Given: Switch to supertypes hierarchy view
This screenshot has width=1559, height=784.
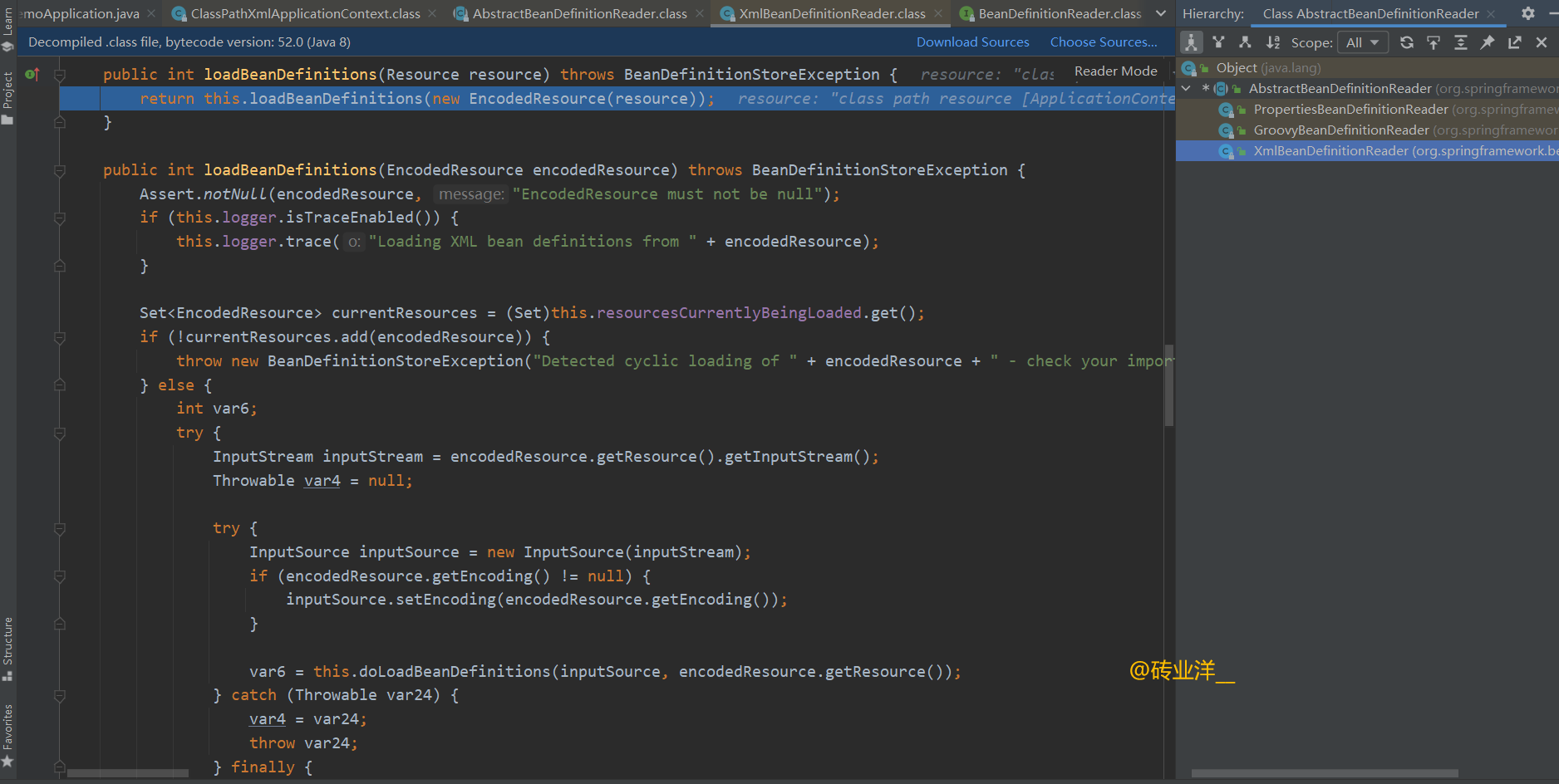Looking at the screenshot, I should tap(1218, 42).
